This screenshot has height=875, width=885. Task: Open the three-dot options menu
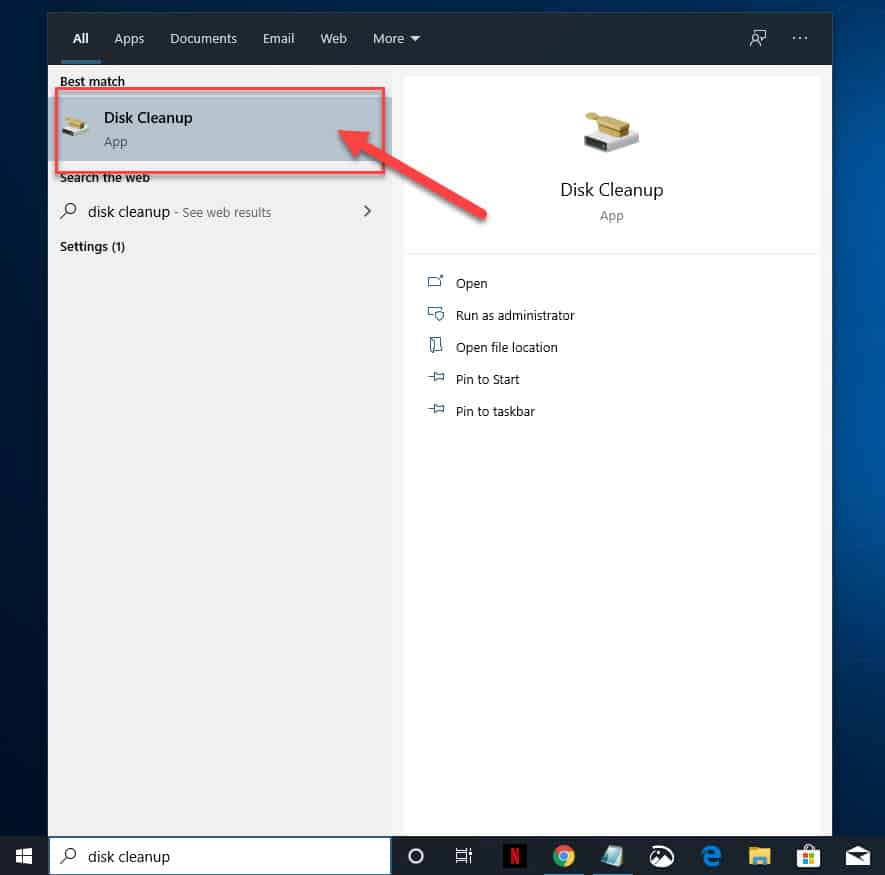point(799,38)
